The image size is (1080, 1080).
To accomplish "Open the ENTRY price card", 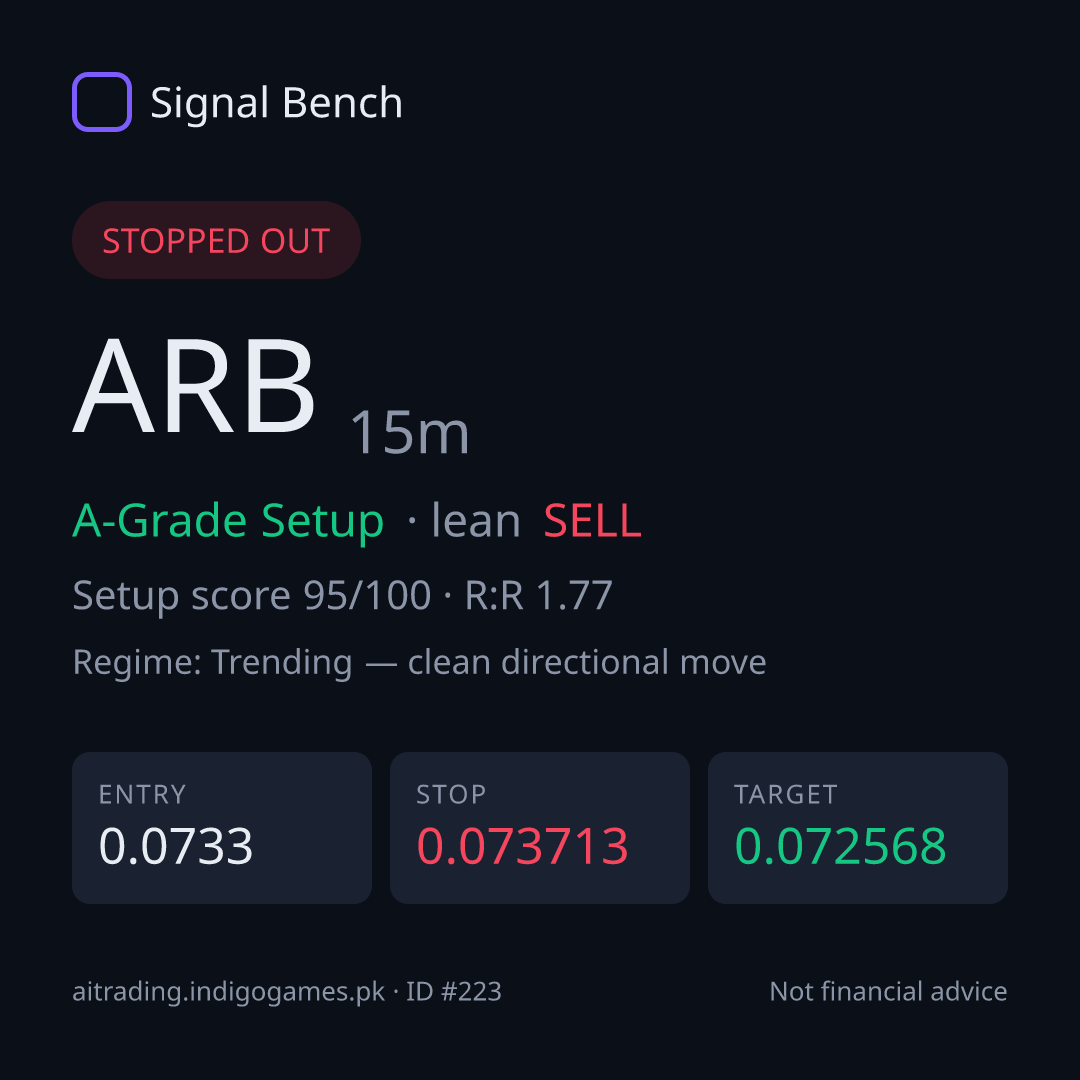I will point(222,828).
